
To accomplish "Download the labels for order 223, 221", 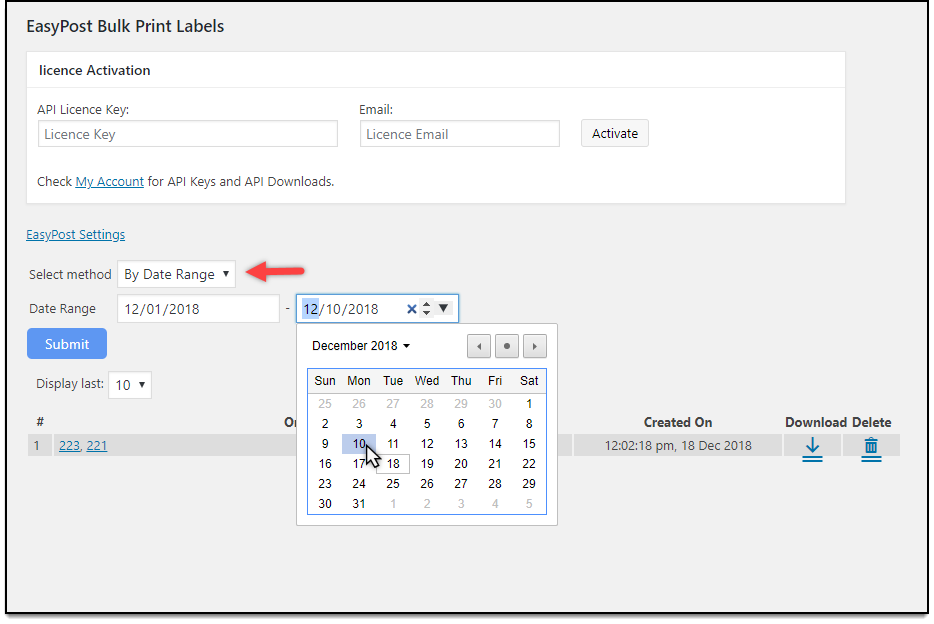I will [812, 450].
